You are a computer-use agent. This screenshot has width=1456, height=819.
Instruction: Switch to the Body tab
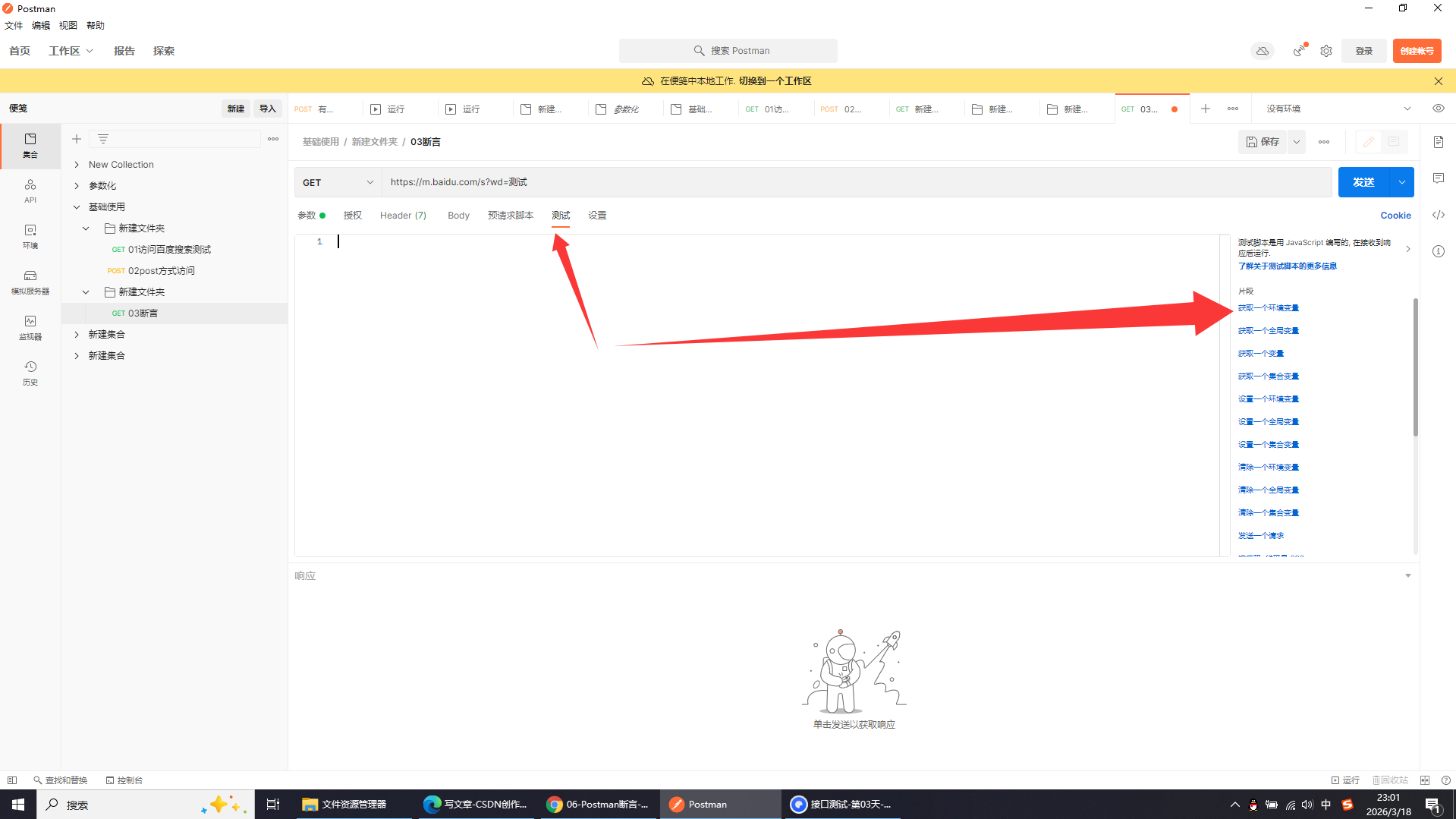tap(458, 216)
